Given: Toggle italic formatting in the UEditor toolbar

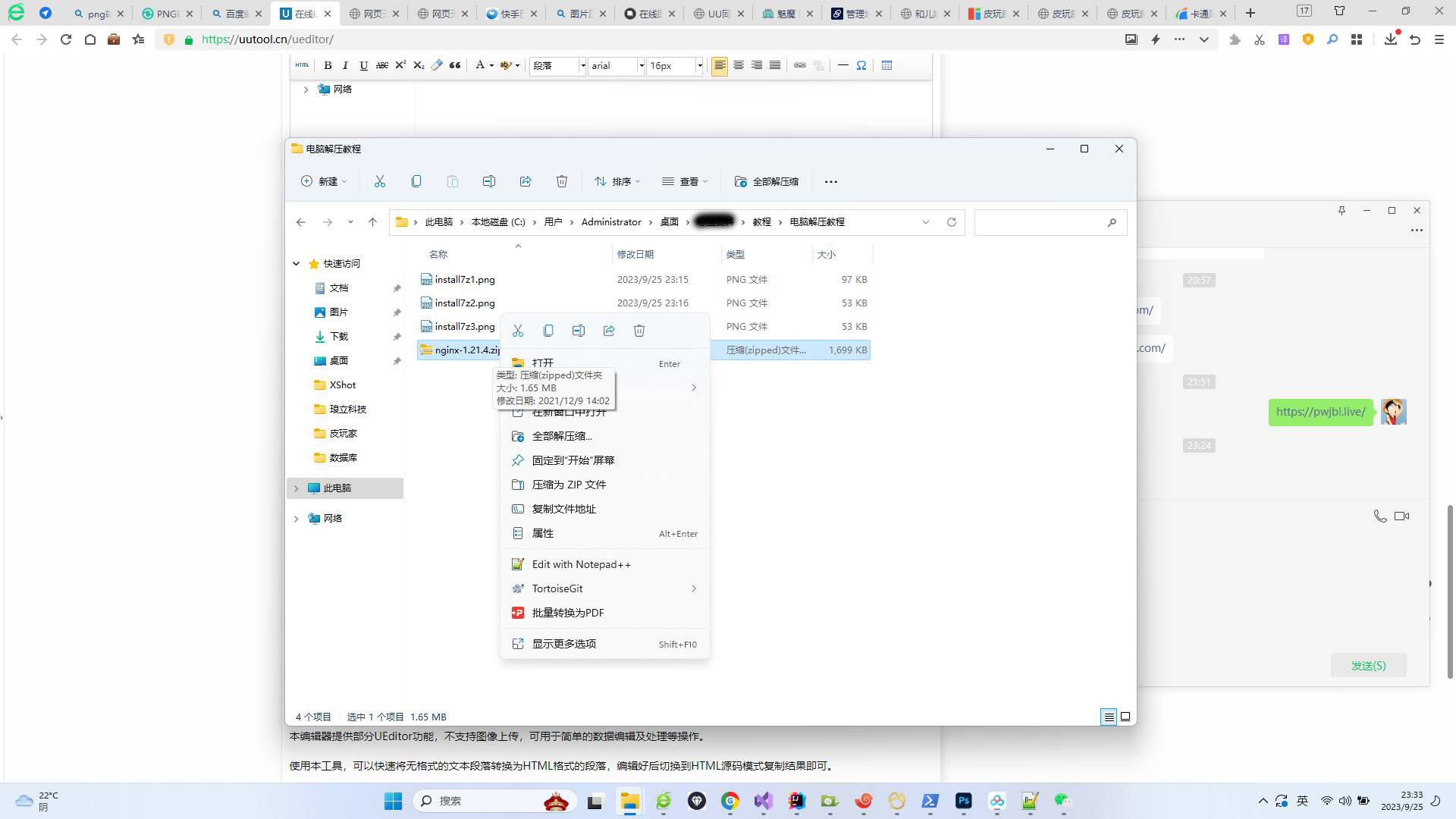Looking at the screenshot, I should [346, 66].
